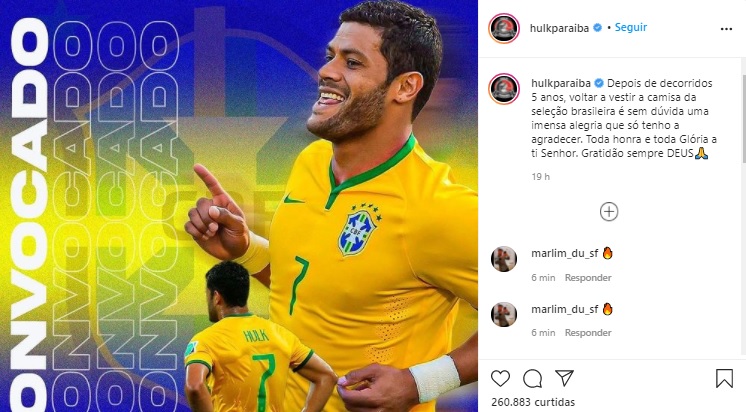Screen dimensions: 746x412
Task: Open second marlim_du_sf commenter avatar
Action: [504, 314]
